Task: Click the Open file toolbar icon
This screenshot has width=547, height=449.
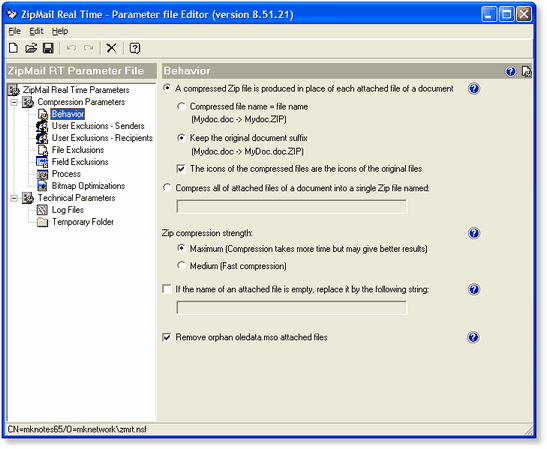Action: (31, 48)
